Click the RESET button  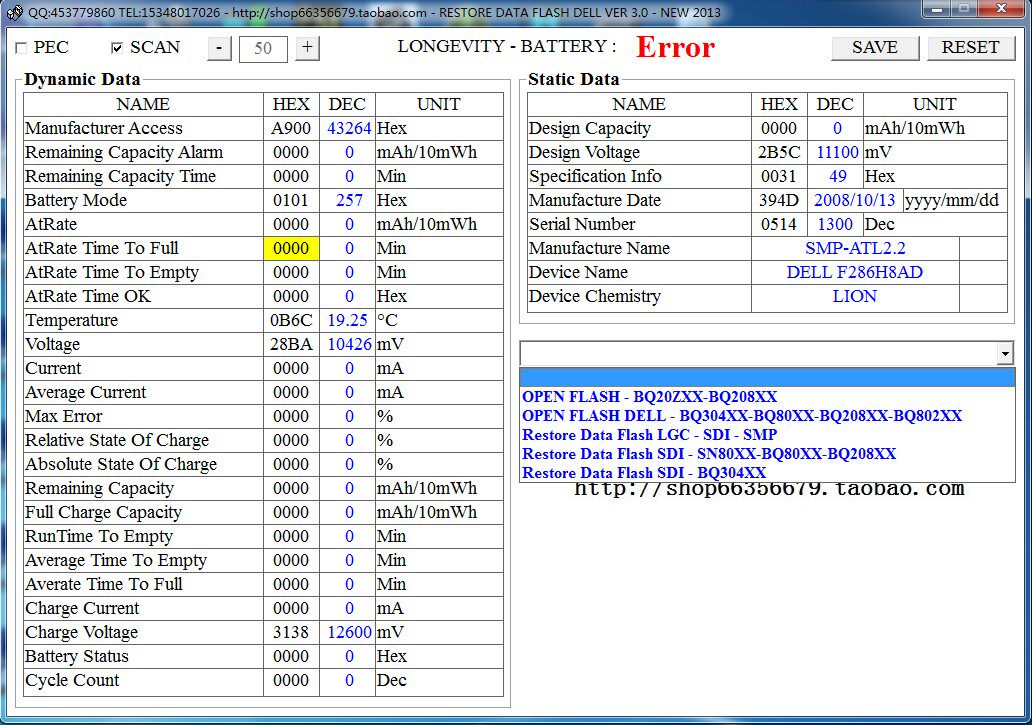click(x=970, y=47)
